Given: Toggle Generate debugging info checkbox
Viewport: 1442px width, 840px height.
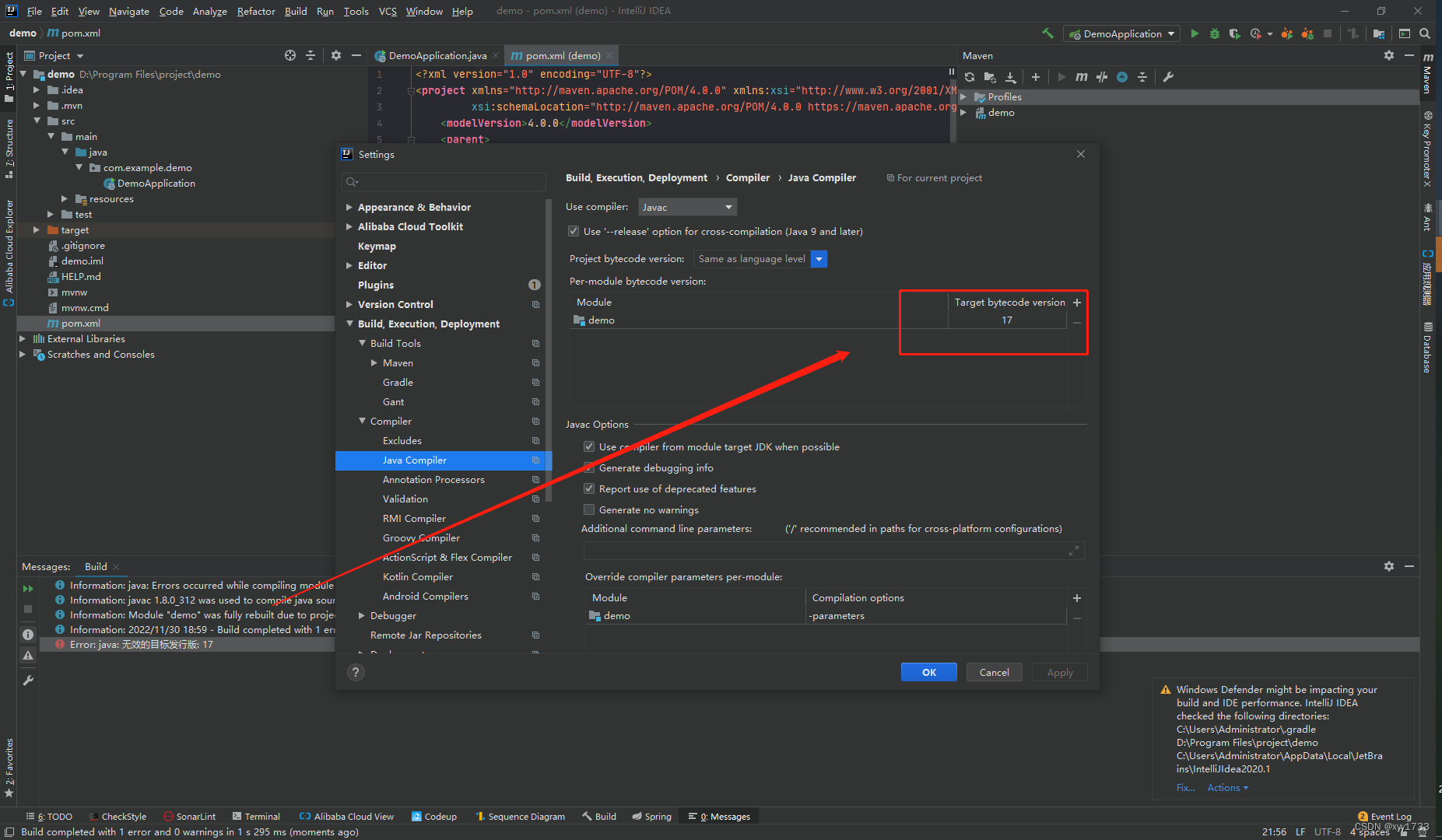Looking at the screenshot, I should (589, 467).
